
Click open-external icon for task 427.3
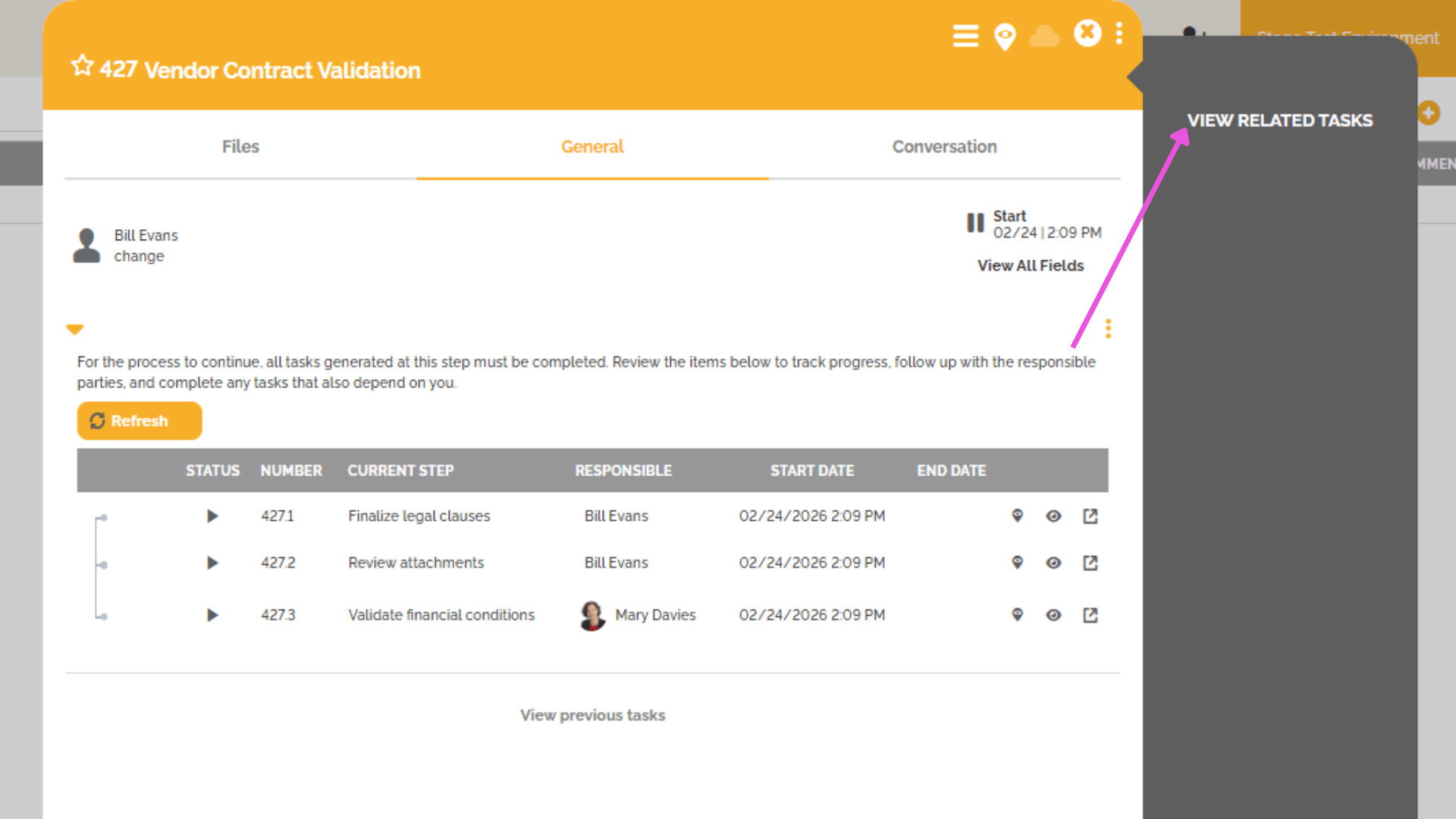[x=1090, y=615]
